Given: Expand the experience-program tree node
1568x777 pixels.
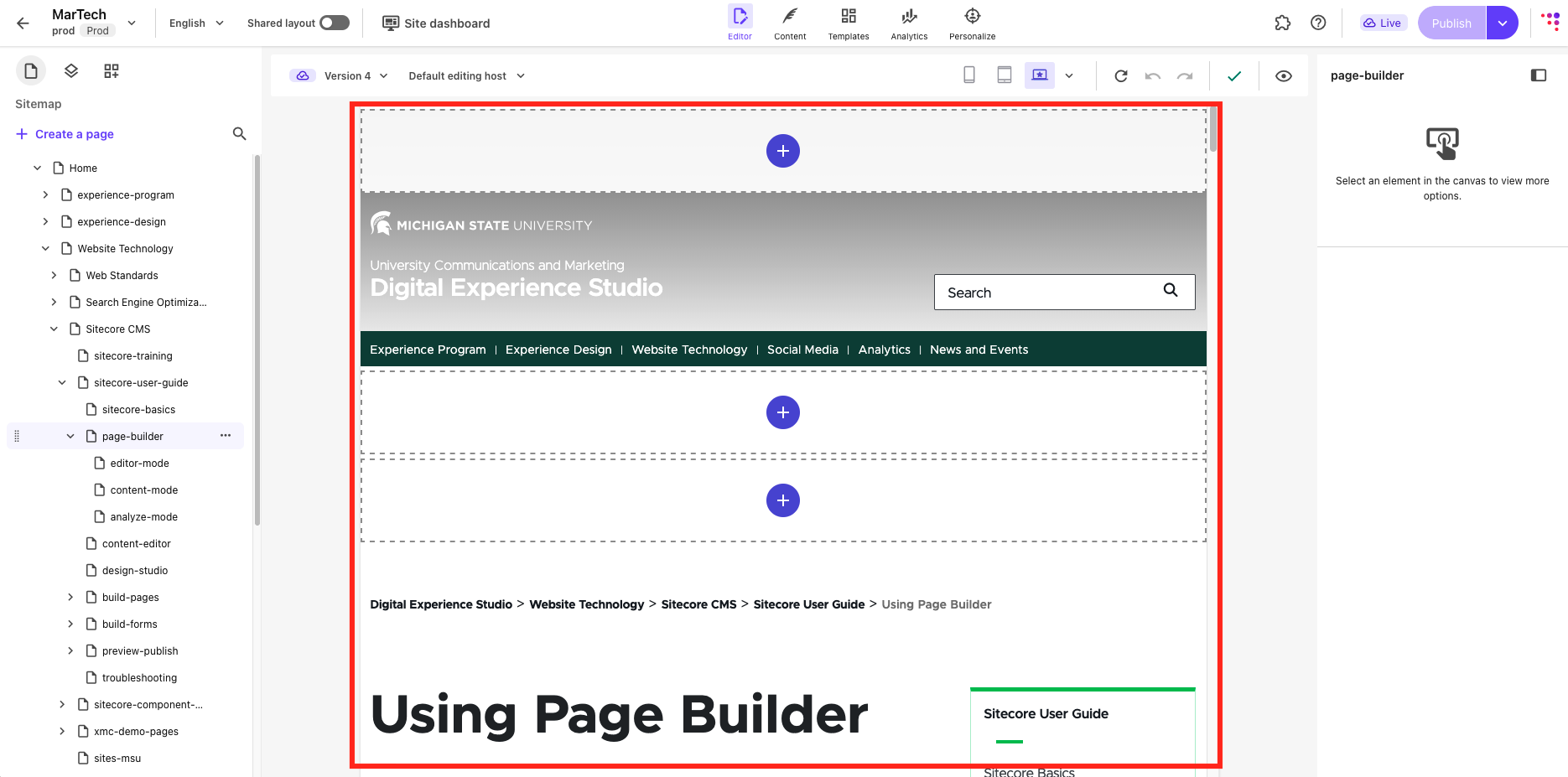Looking at the screenshot, I should click(45, 194).
